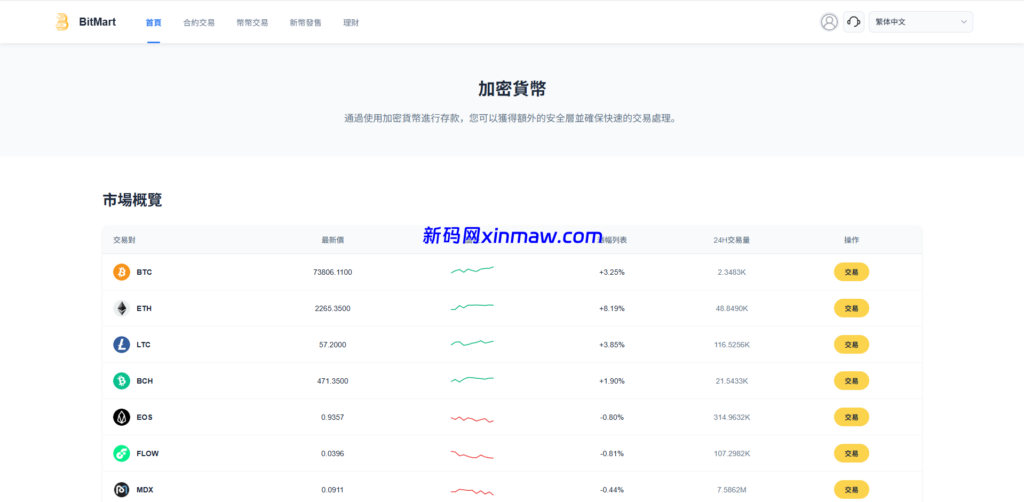Screen dimensions: 1024x502
Task: Click the +8.19% change value
Action: click(612, 308)
